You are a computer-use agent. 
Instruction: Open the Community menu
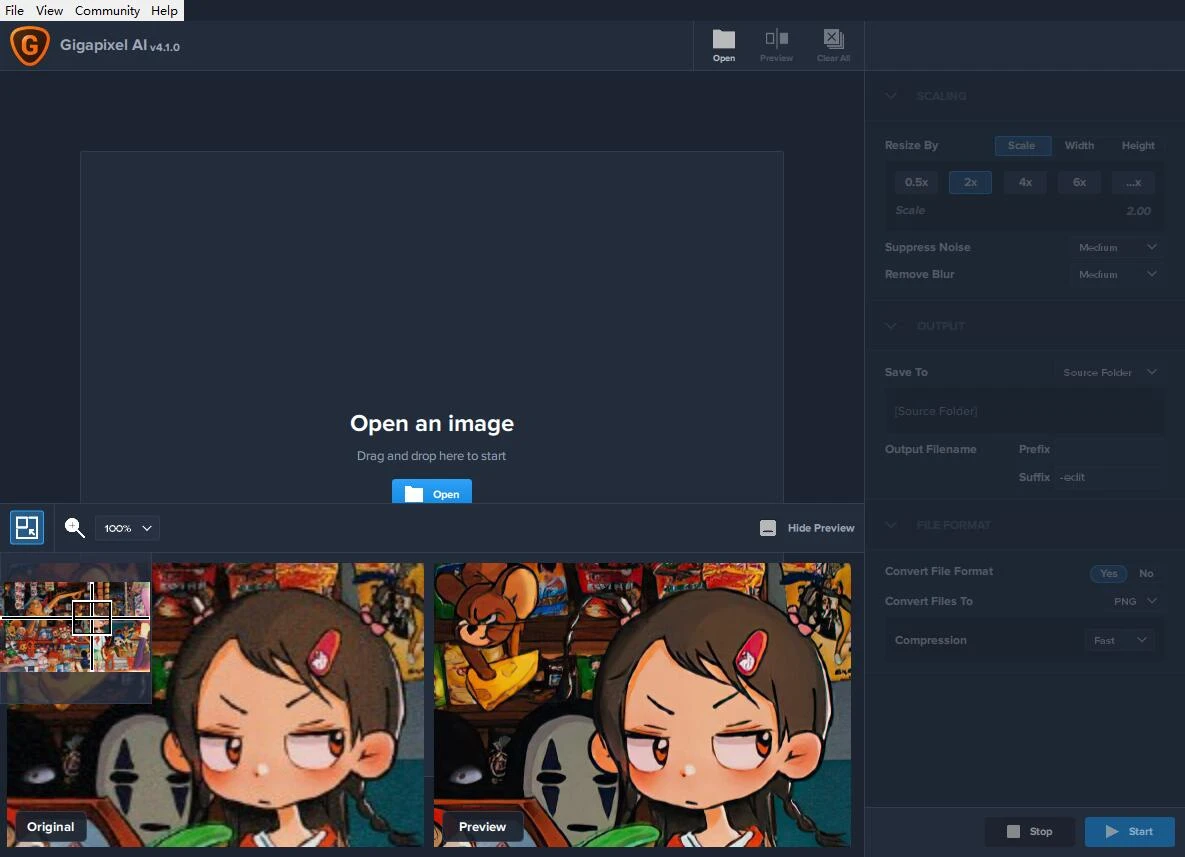coord(107,10)
